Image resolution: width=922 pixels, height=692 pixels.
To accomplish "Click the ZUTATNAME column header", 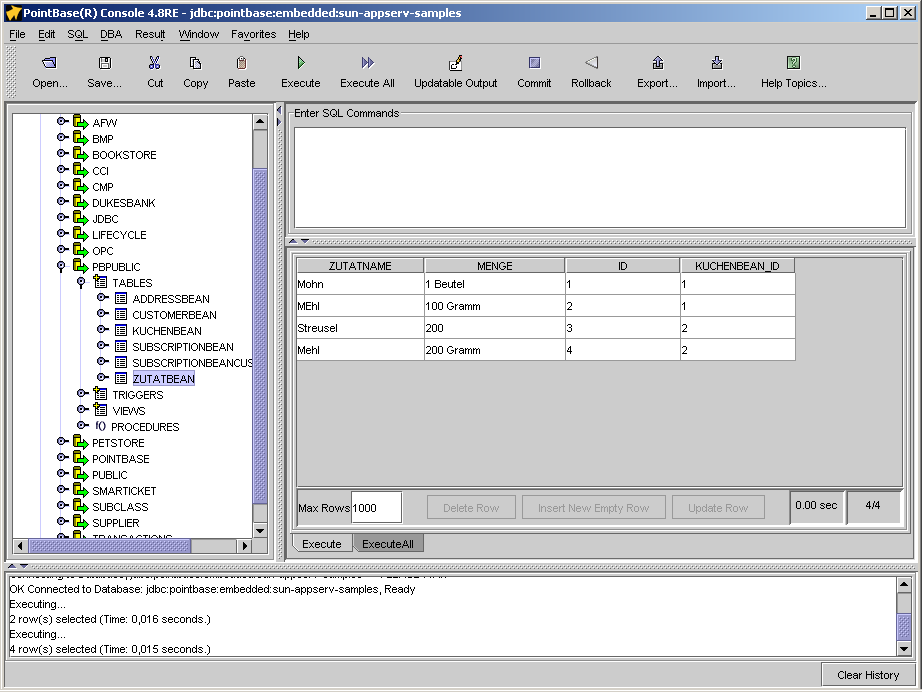I will point(360,266).
